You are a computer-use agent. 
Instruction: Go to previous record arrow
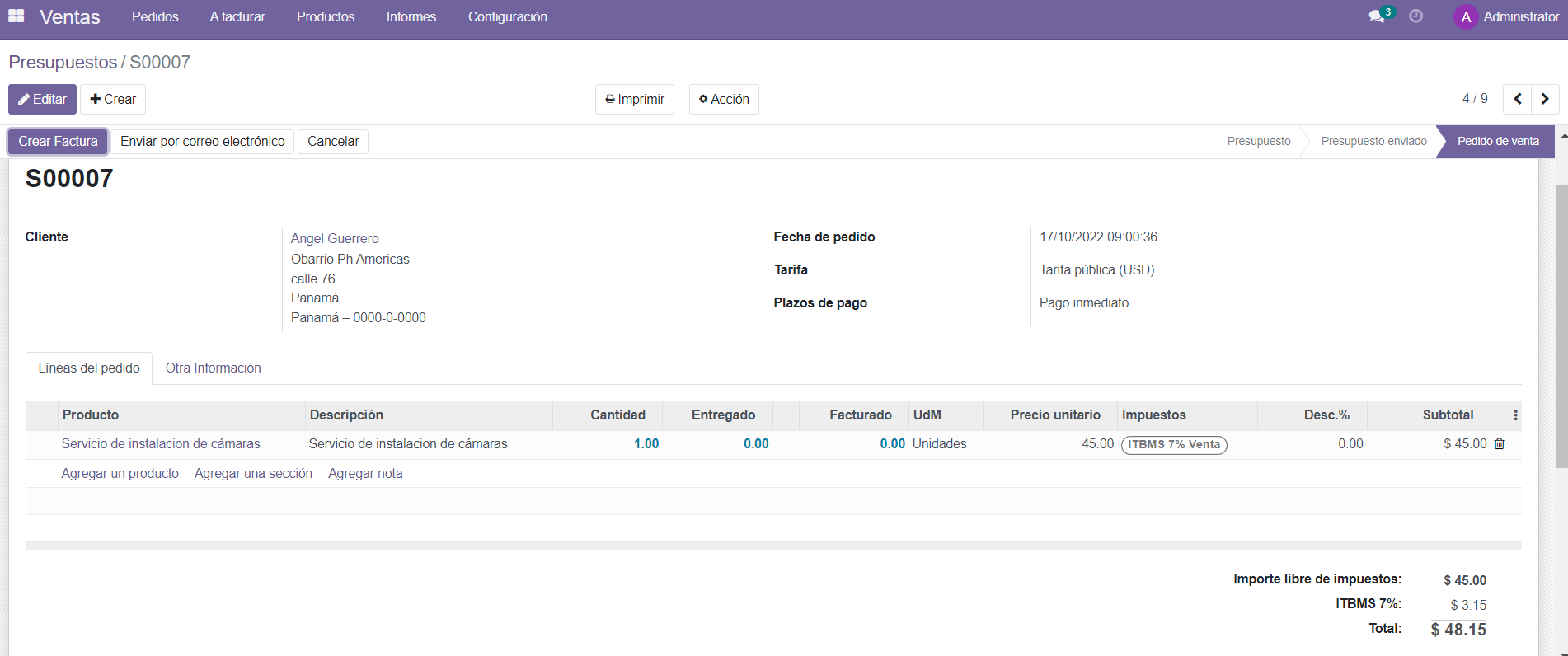pos(1517,99)
